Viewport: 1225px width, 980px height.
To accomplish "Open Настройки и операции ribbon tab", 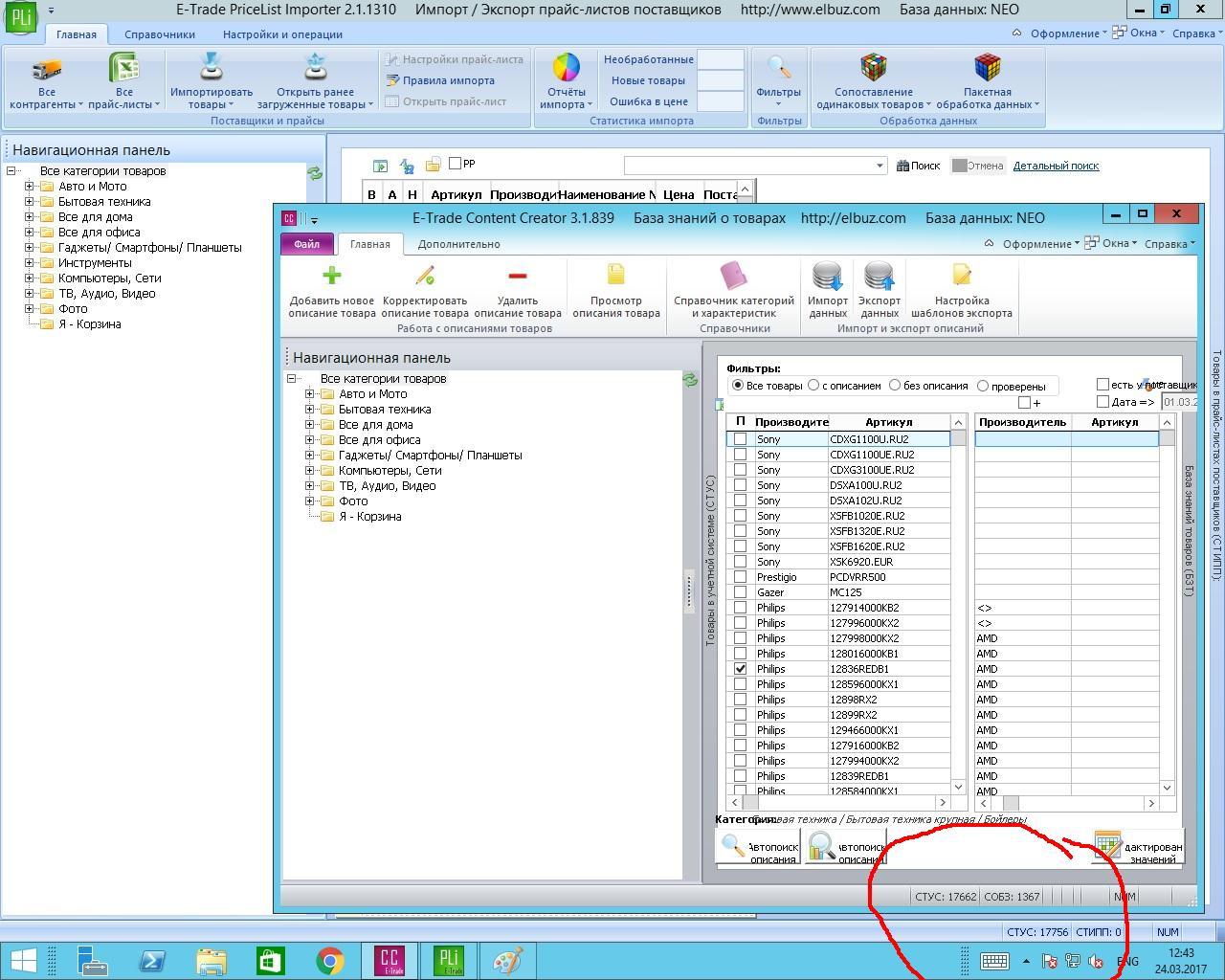I will (282, 34).
